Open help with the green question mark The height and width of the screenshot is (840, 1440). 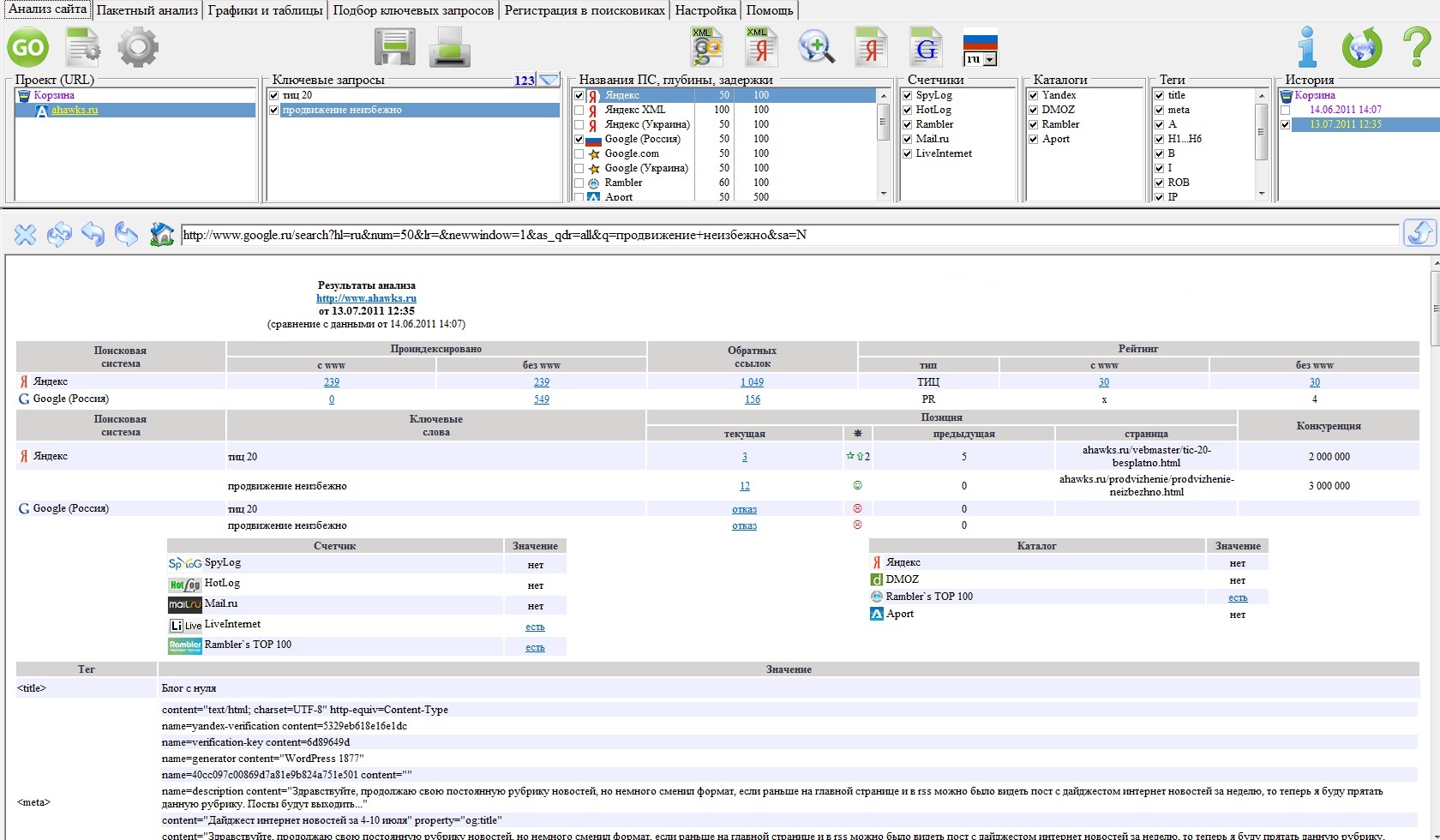pyautogui.click(x=1416, y=47)
